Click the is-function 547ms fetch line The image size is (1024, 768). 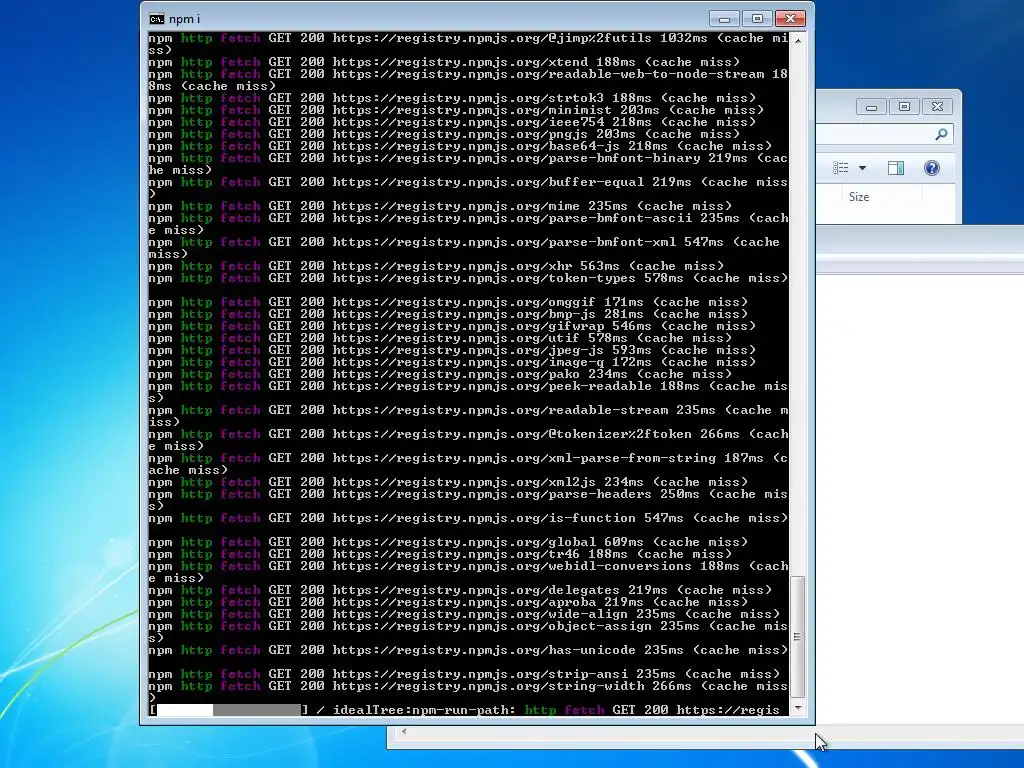468,519
